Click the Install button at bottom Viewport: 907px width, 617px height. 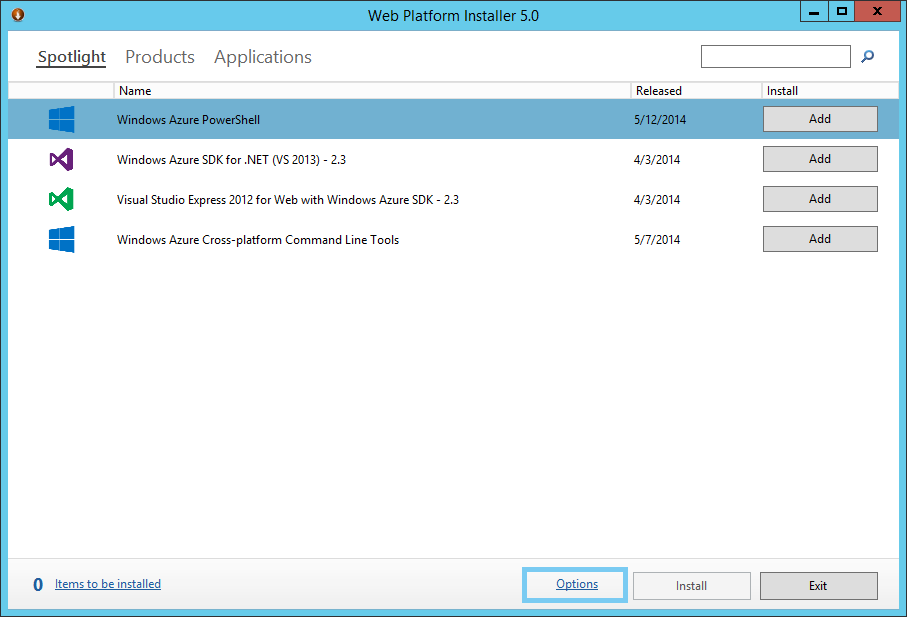(x=692, y=586)
